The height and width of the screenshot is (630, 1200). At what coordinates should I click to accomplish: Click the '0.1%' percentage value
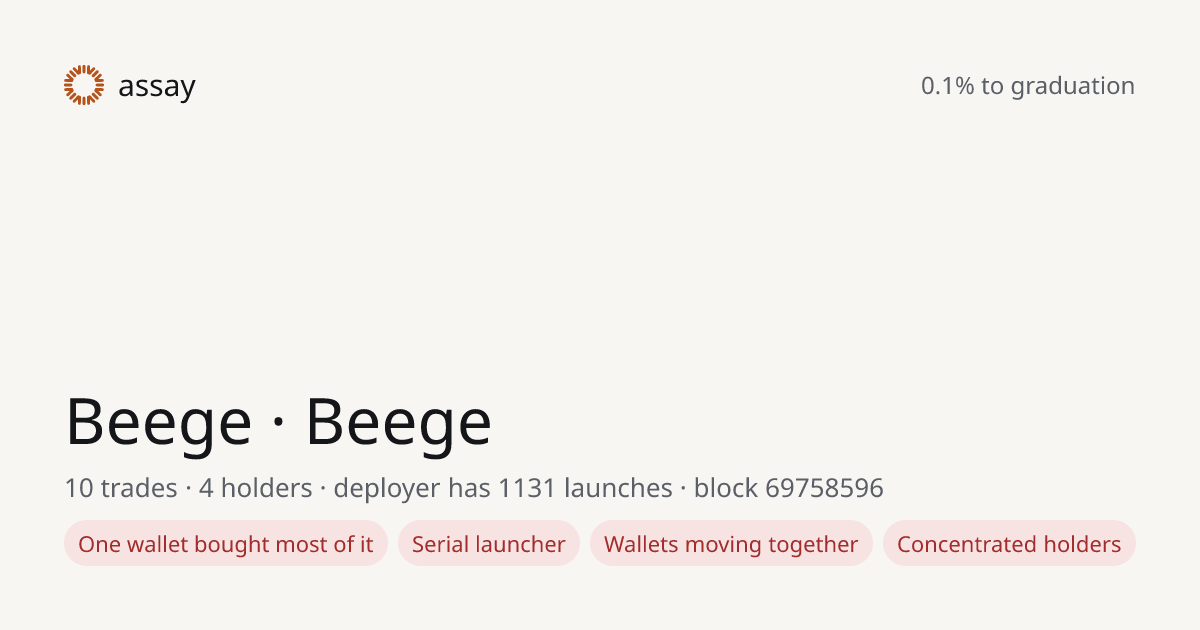pyautogui.click(x=947, y=86)
